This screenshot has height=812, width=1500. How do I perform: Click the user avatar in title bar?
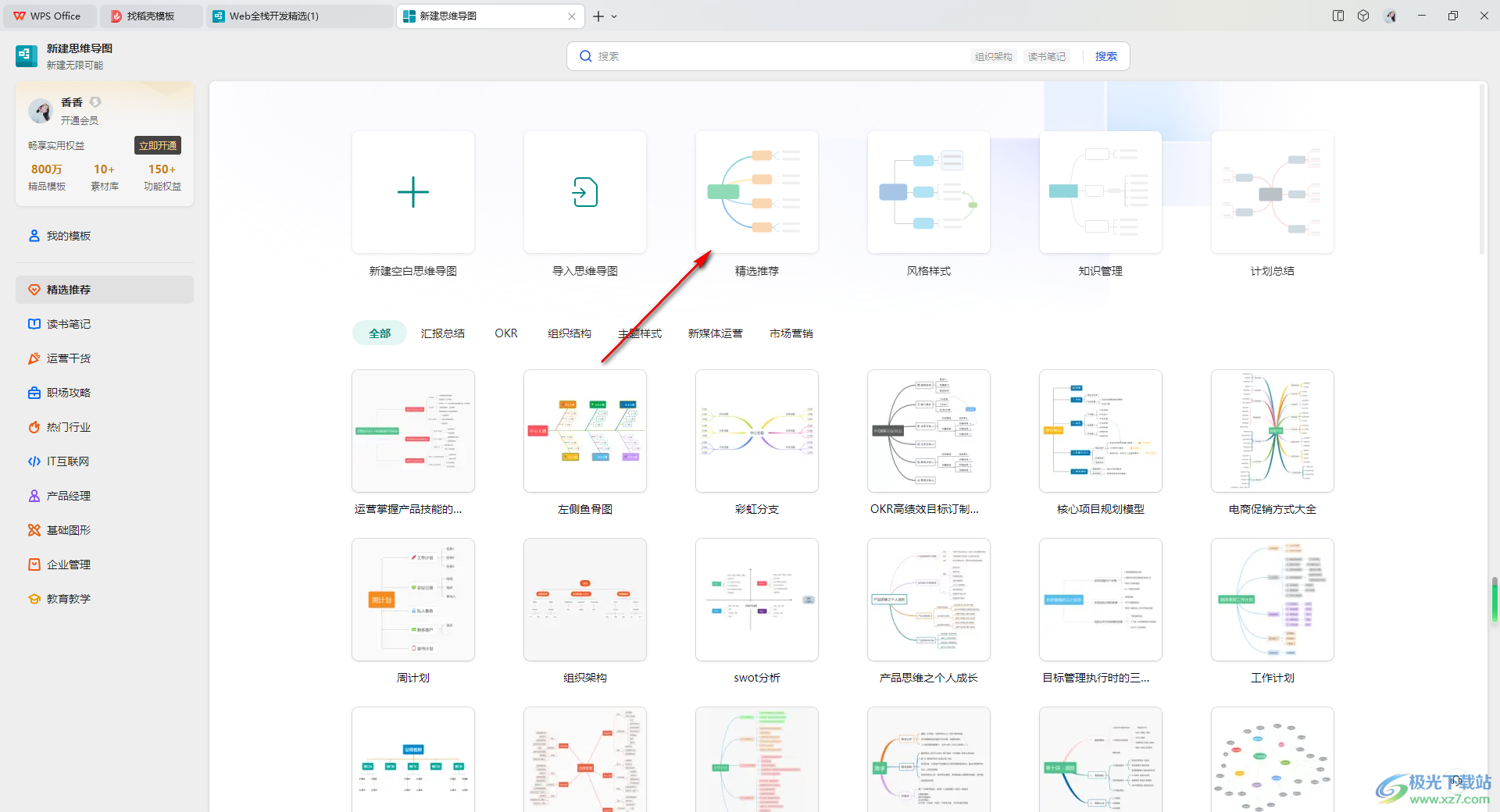[x=1390, y=16]
